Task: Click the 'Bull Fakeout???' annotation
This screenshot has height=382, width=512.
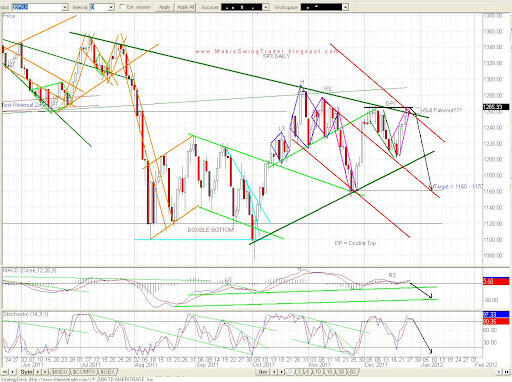Action: pos(442,110)
